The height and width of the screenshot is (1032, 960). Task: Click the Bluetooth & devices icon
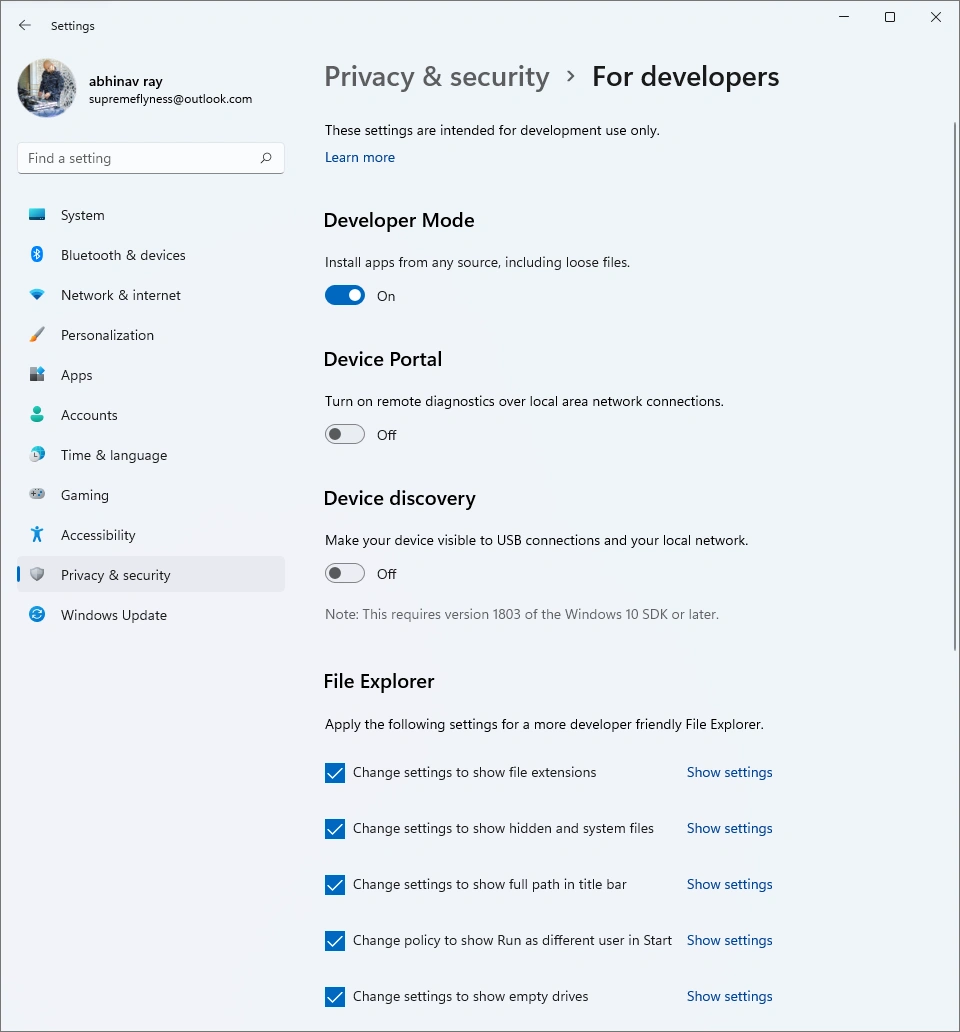tap(37, 255)
